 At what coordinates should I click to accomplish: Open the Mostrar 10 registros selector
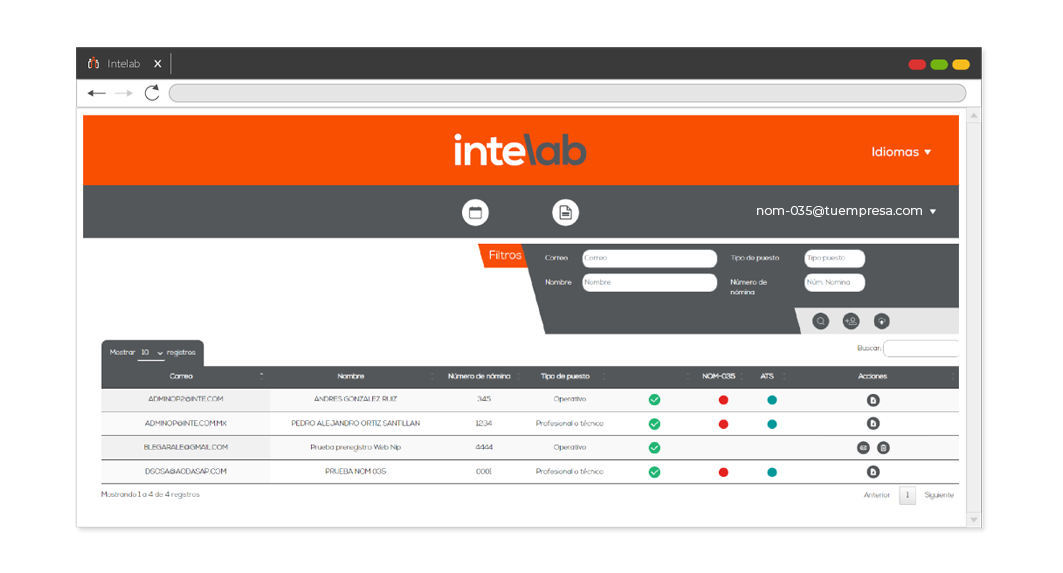[x=151, y=353]
